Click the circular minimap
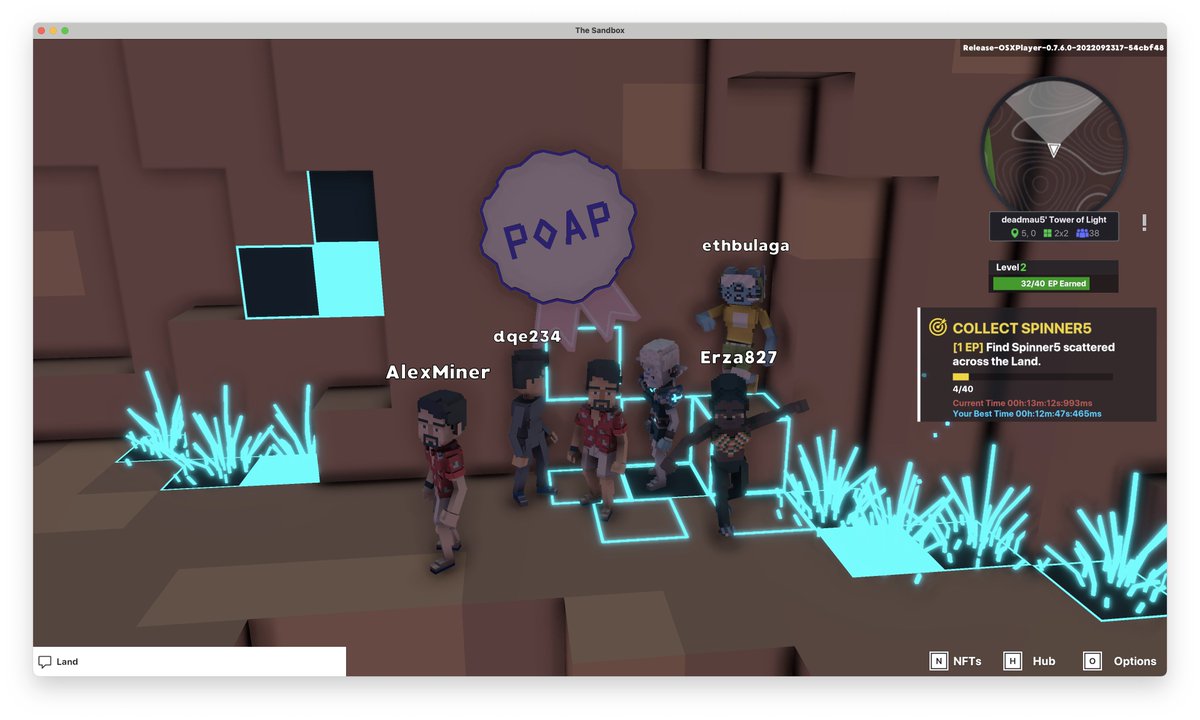 [x=1054, y=148]
